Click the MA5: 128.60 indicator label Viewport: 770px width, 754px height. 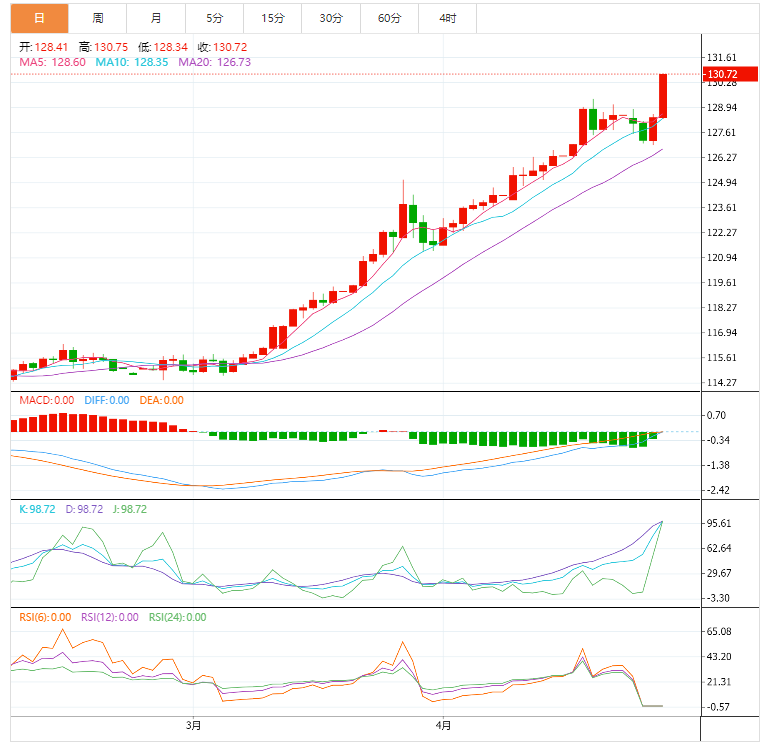tap(53, 62)
